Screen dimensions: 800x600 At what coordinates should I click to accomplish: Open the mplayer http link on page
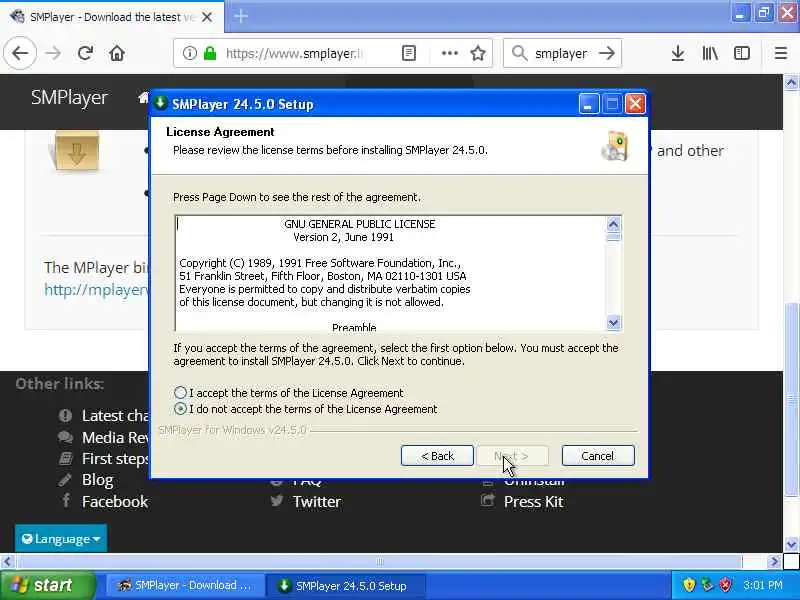[96, 290]
